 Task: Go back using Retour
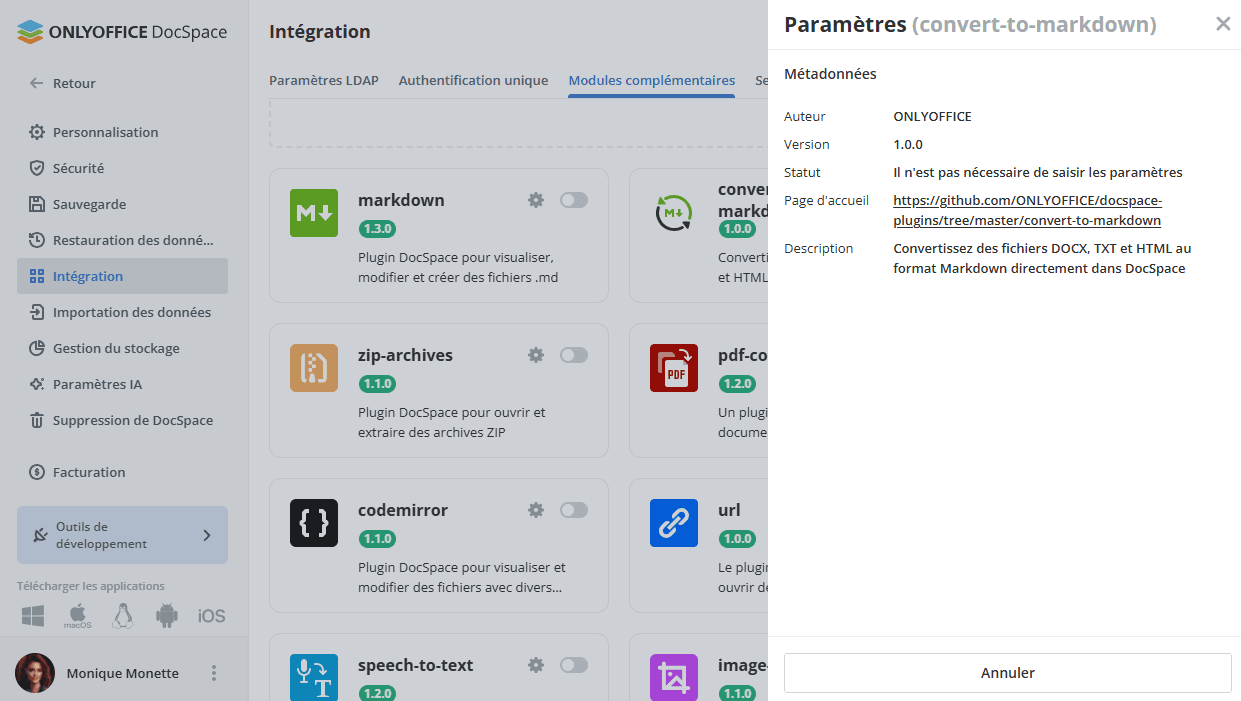(62, 83)
